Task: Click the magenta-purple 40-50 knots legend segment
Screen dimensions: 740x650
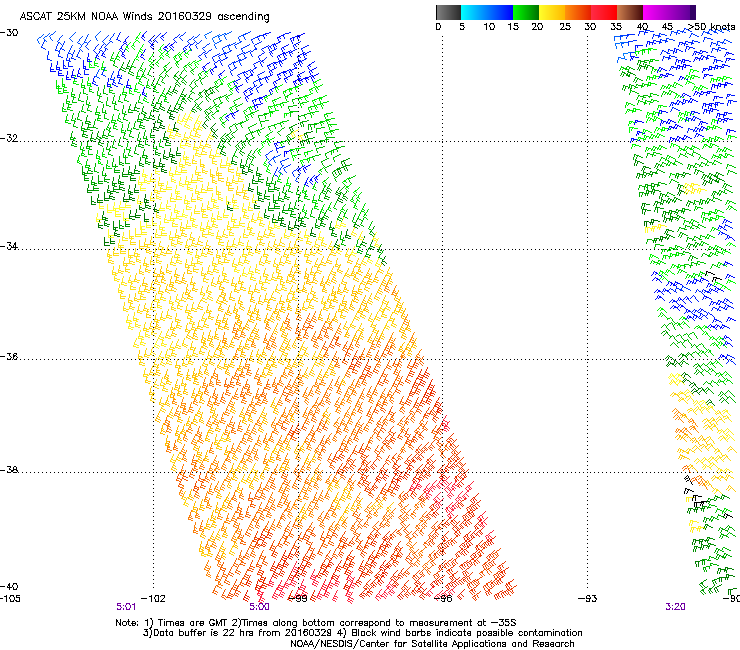Action: click(x=669, y=12)
